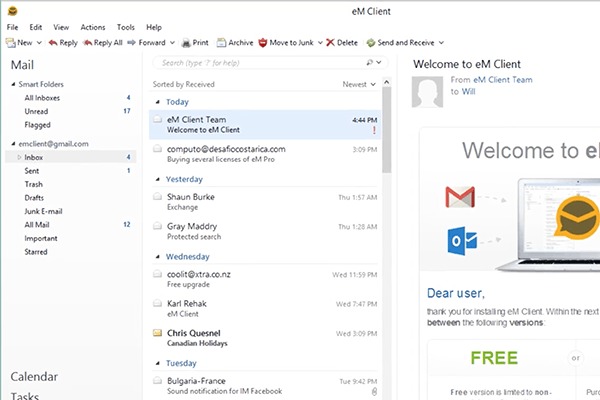The width and height of the screenshot is (600, 400).
Task: Open the Help menu
Action: coord(154,27)
